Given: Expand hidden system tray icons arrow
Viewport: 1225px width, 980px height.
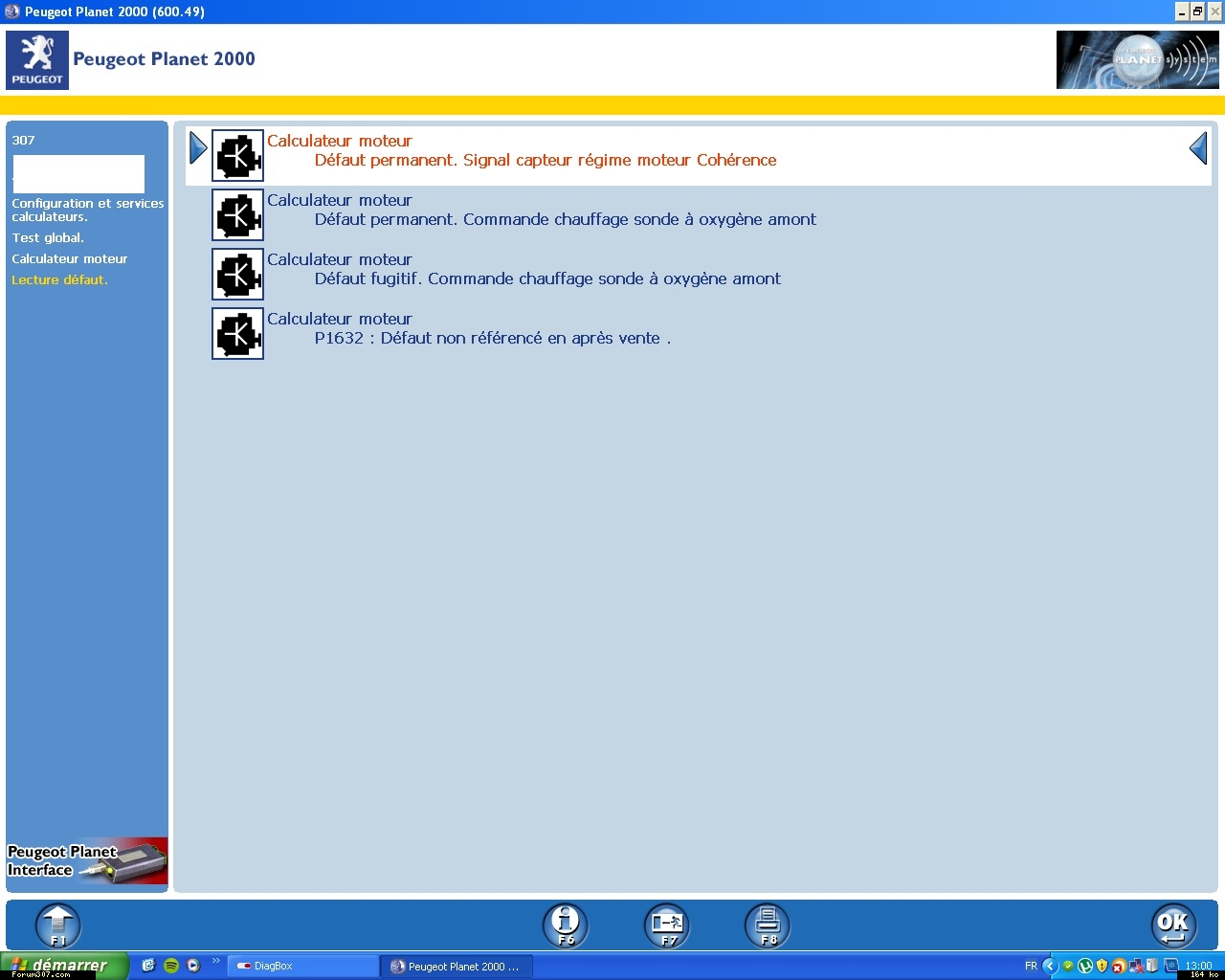Looking at the screenshot, I should (x=1050, y=966).
